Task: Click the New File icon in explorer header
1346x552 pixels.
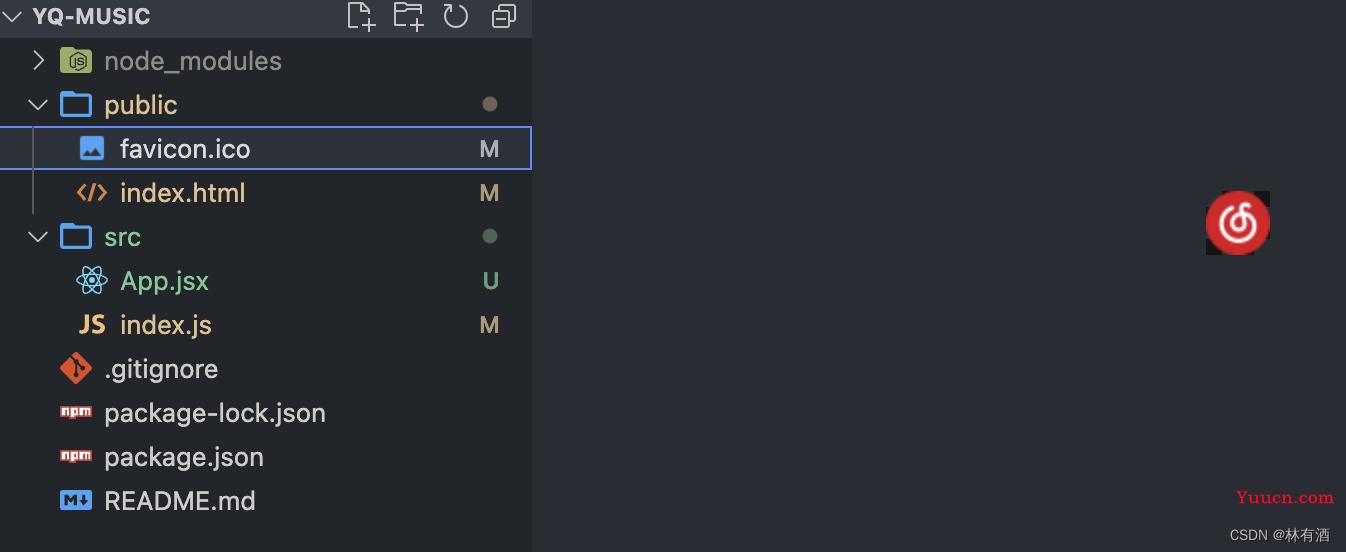Action: [361, 16]
